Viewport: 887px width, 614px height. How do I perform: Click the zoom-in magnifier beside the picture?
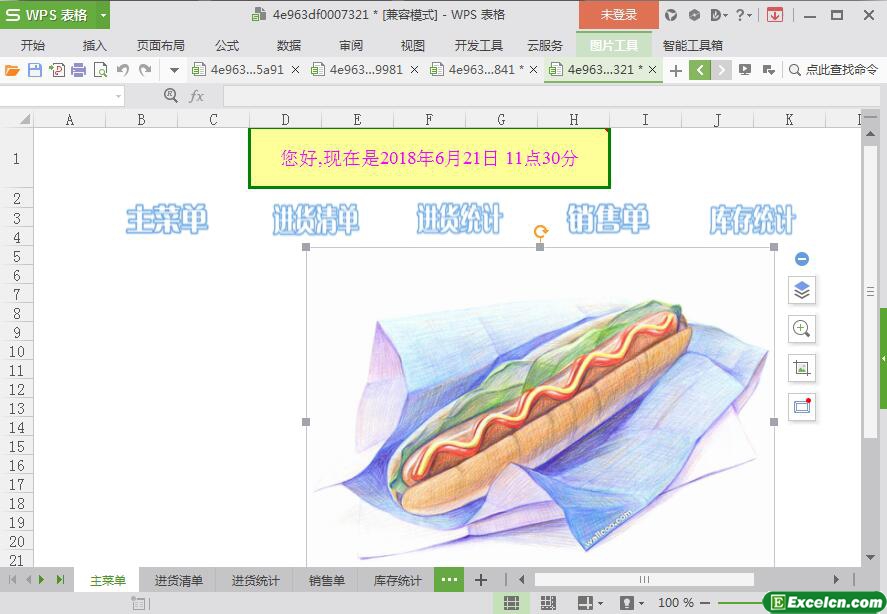coord(802,329)
